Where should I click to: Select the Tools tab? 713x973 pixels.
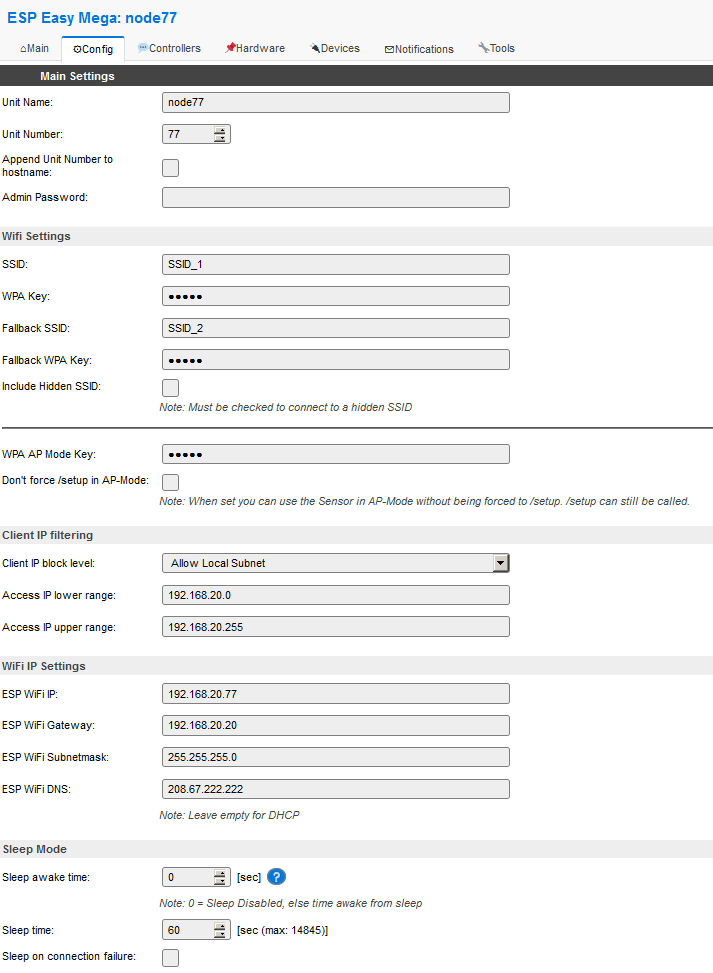496,48
